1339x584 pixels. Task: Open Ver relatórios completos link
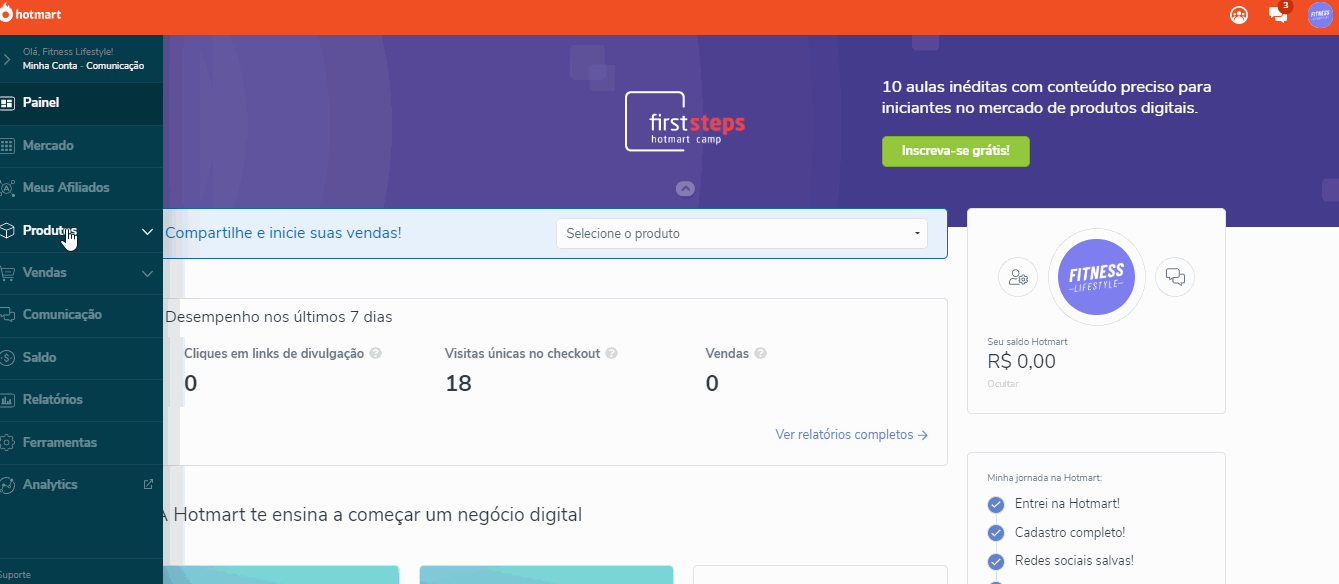852,435
